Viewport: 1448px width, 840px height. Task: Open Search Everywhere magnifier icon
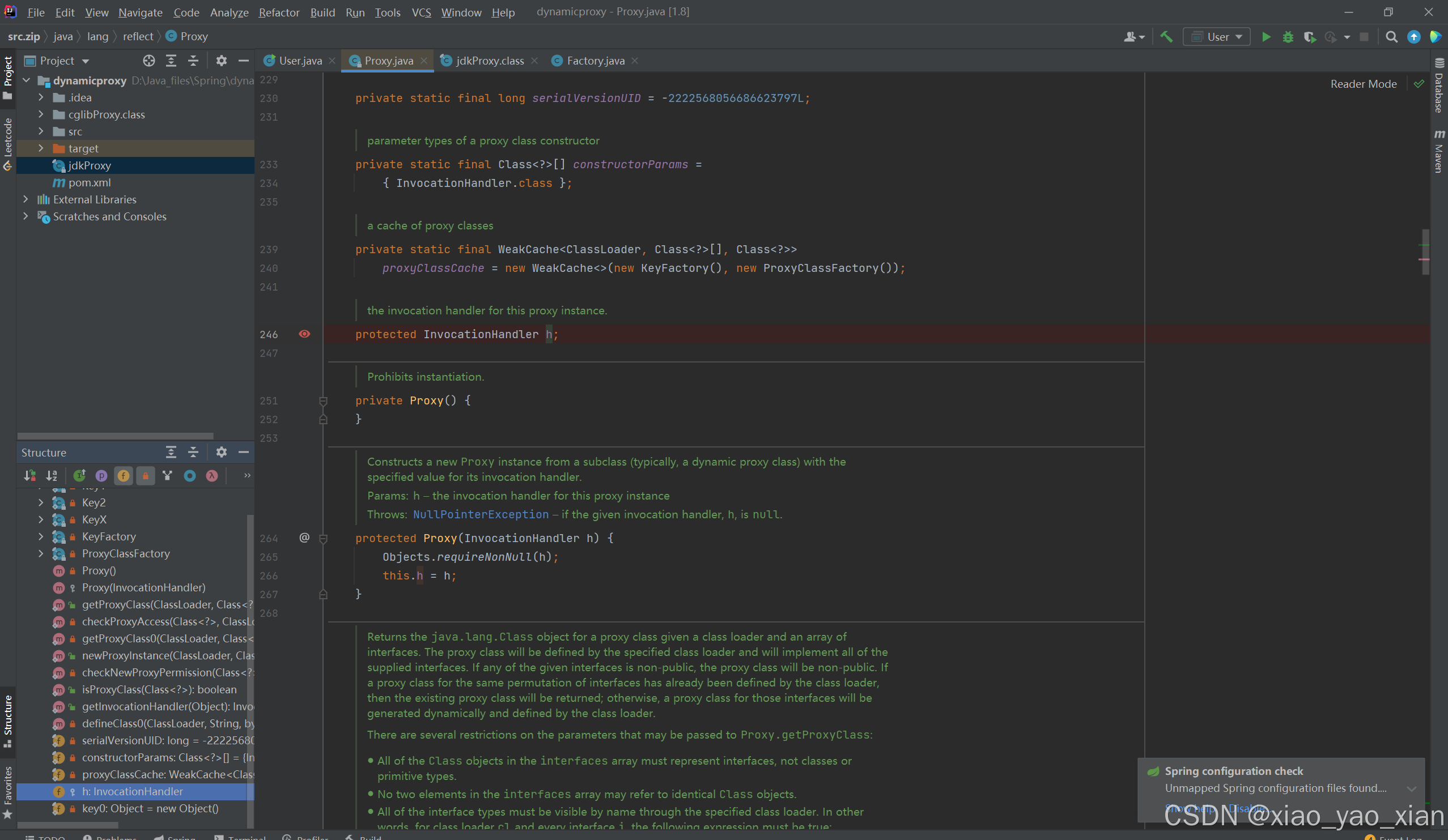tap(1391, 37)
